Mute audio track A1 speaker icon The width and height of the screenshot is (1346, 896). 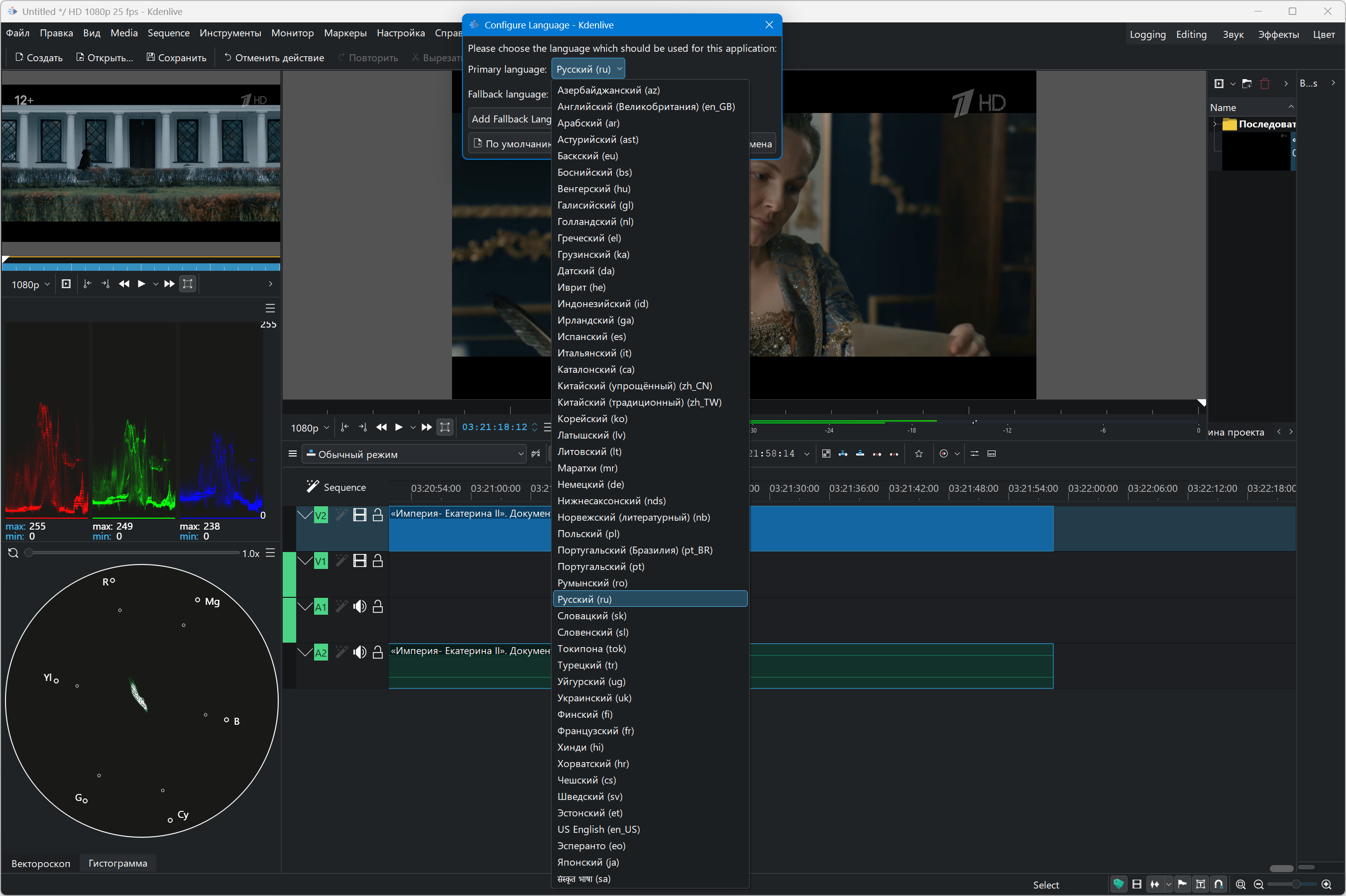359,606
